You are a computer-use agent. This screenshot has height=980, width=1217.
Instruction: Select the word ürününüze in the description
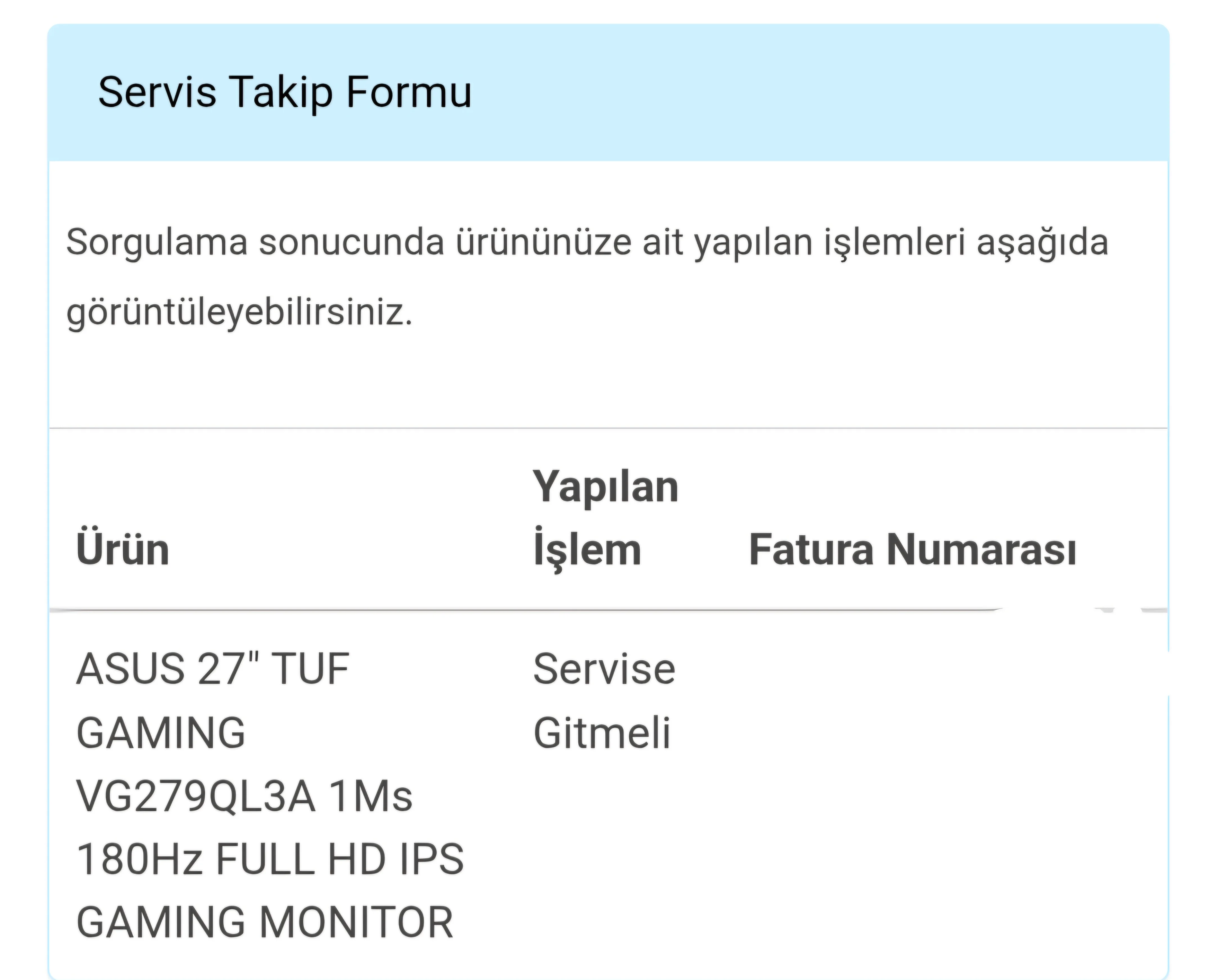click(543, 243)
